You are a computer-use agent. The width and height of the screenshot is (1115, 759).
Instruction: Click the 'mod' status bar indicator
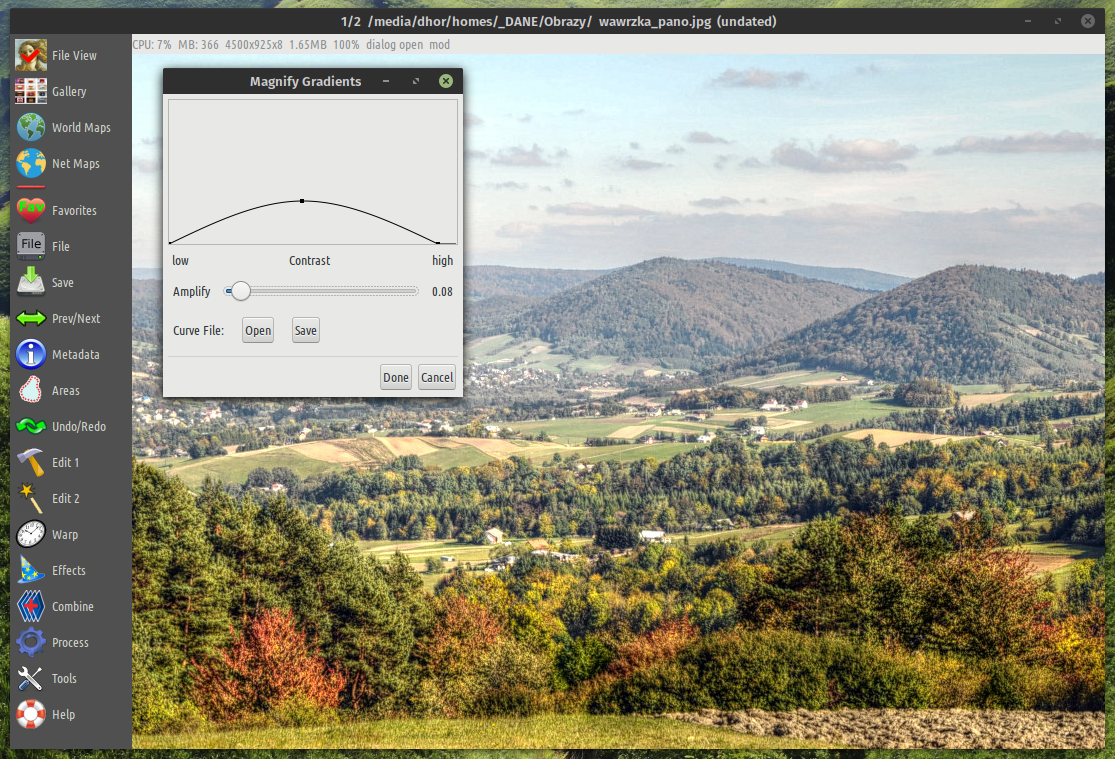439,44
